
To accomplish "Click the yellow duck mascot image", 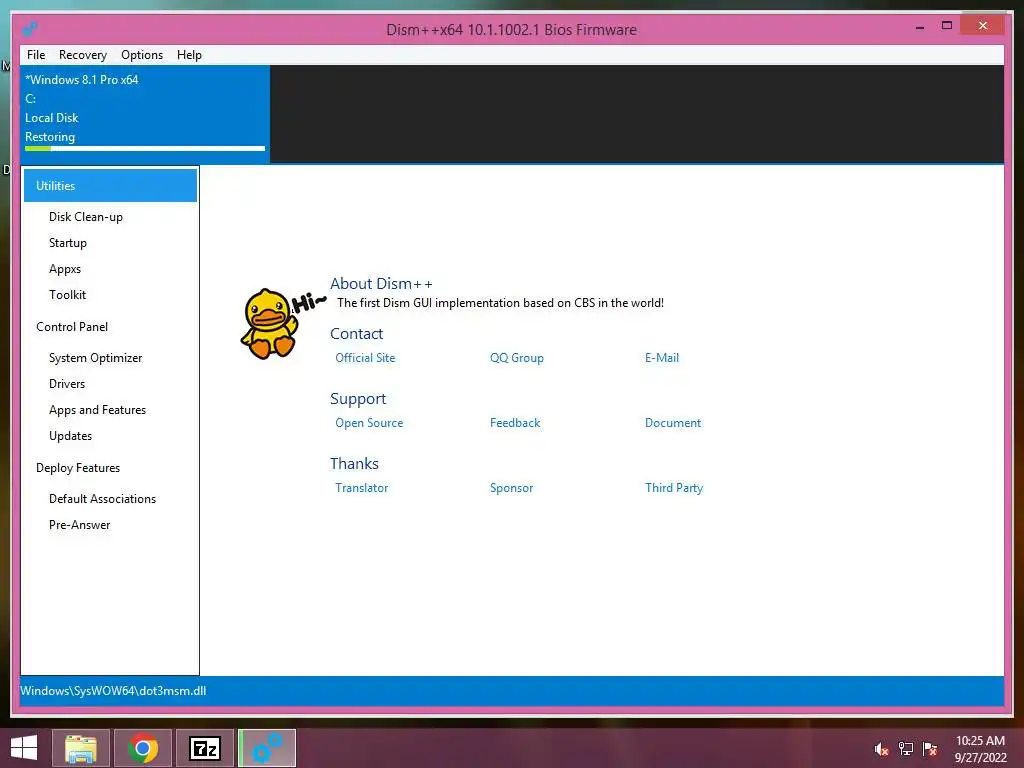I will (268, 323).
